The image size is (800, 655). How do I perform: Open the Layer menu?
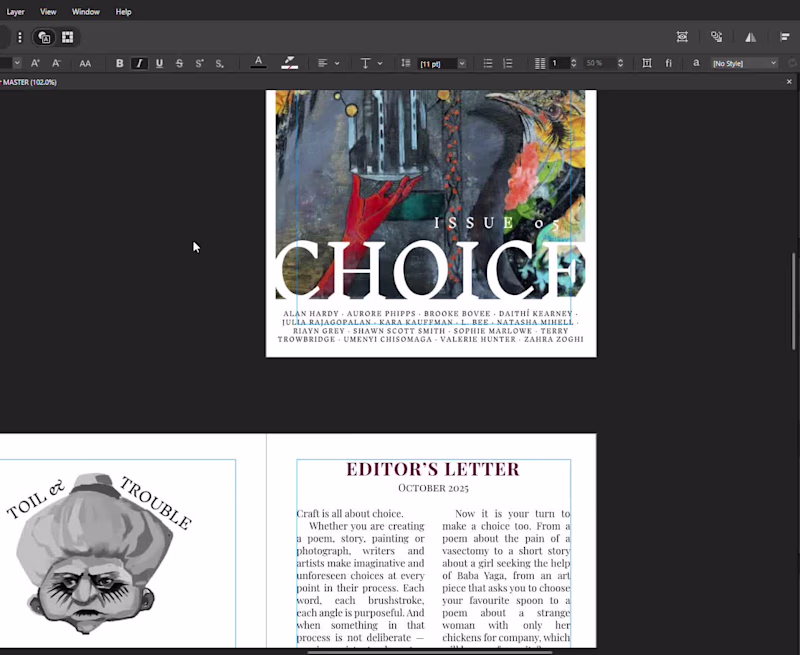(15, 11)
